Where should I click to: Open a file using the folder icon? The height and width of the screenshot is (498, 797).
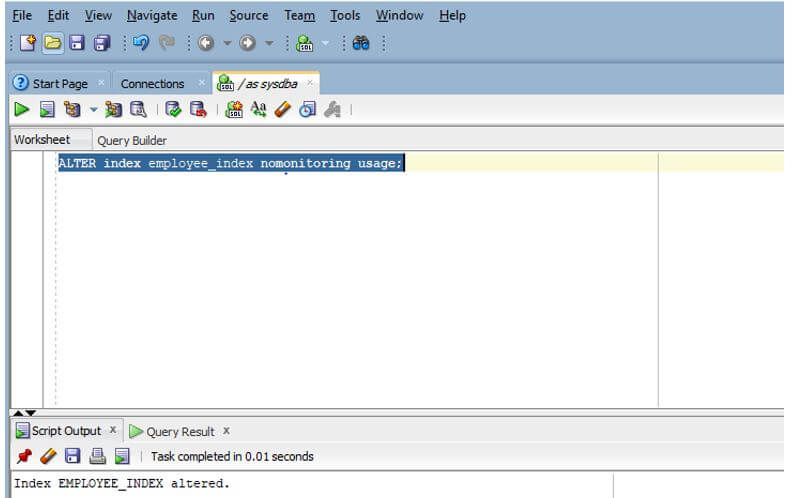tap(52, 43)
